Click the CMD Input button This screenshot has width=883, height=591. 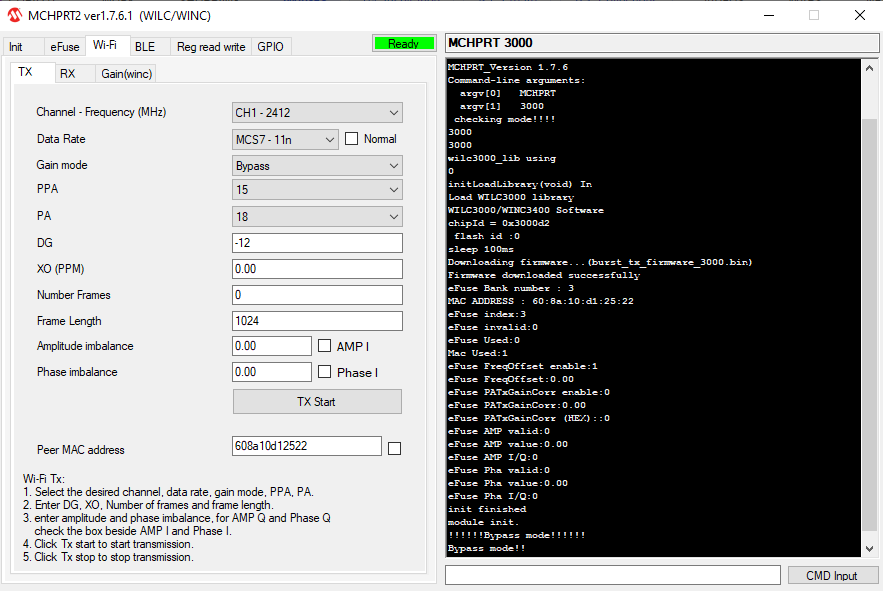(832, 575)
